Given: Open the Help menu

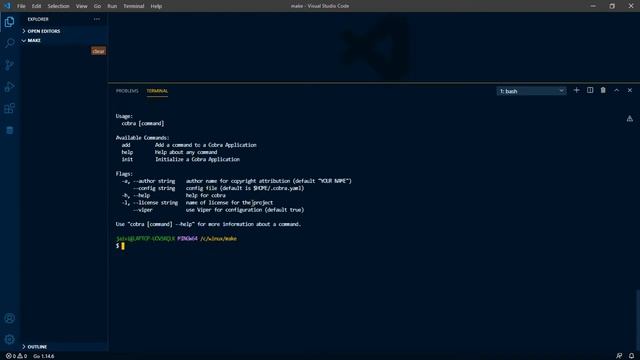Looking at the screenshot, I should (156, 6).
